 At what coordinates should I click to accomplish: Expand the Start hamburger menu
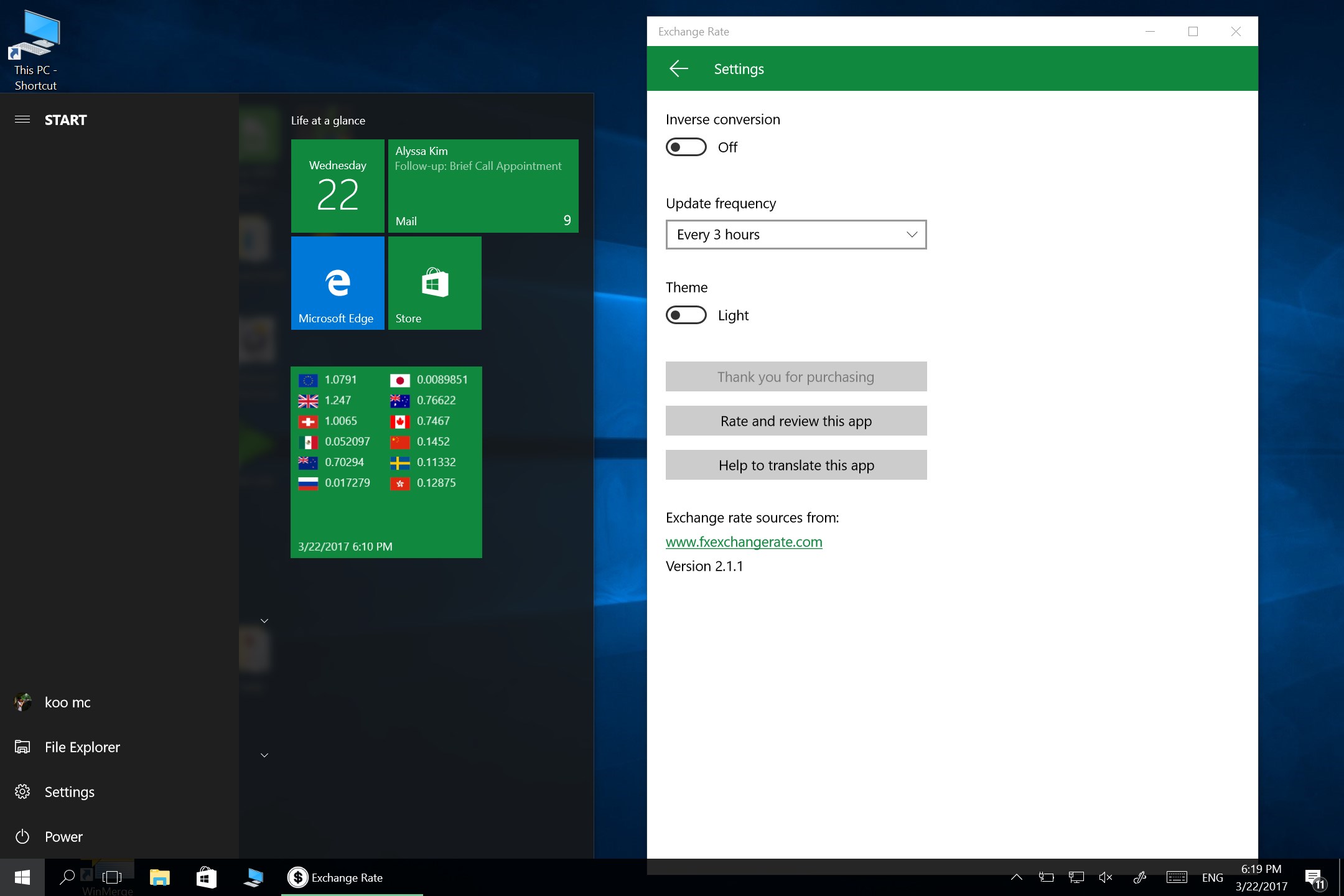22,119
